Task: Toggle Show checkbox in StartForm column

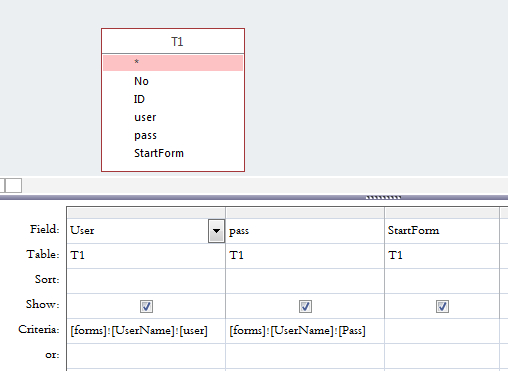Action: [x=442, y=306]
